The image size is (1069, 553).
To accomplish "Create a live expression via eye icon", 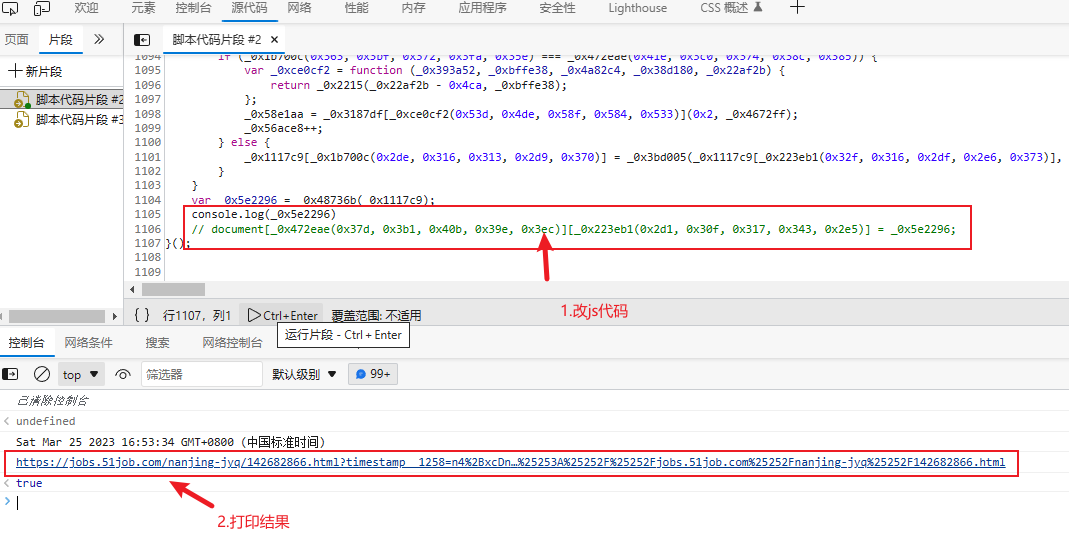I will point(123,374).
